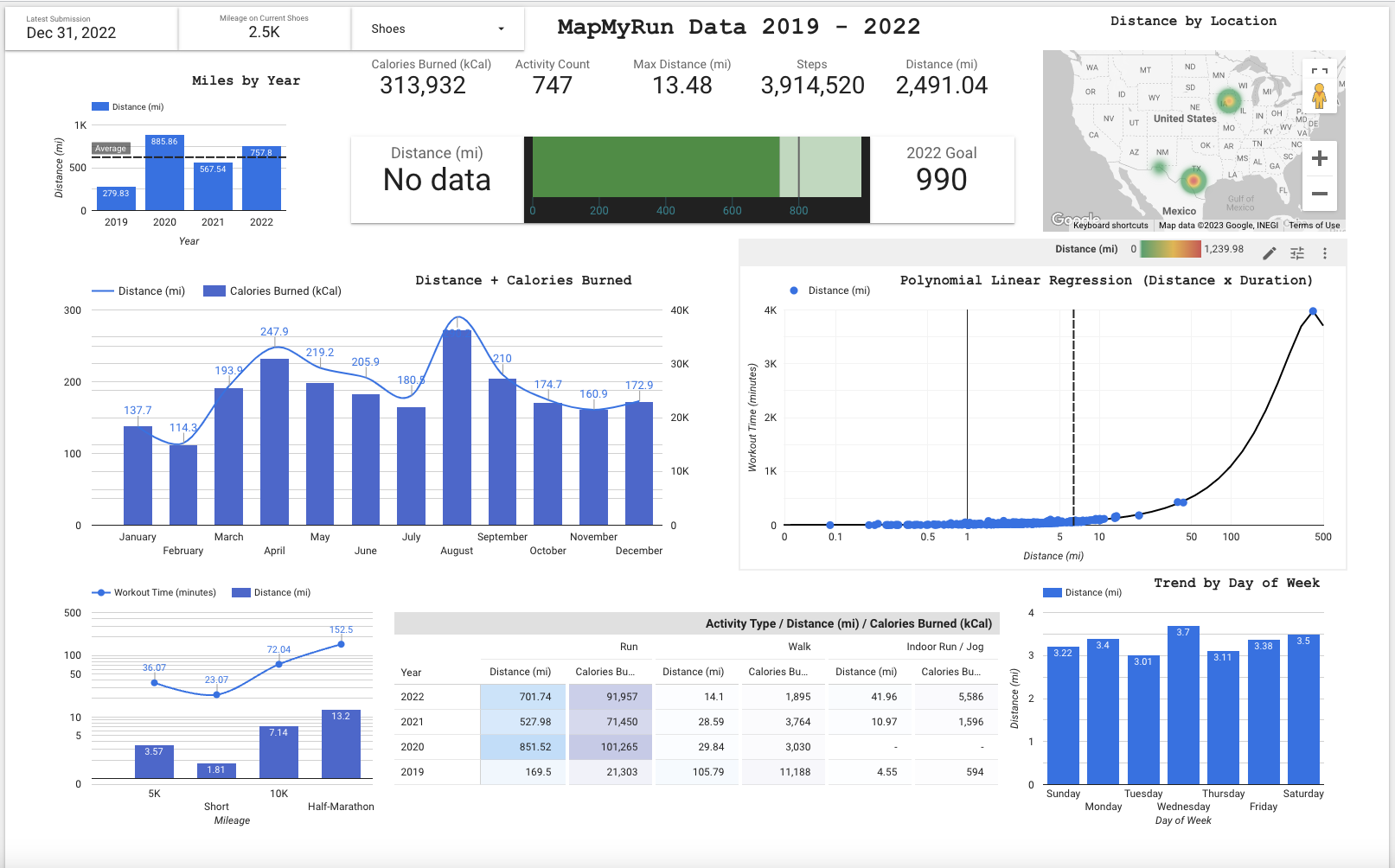Open Keyboard shortcuts link on map
The width and height of the screenshot is (1395, 868).
1110,226
